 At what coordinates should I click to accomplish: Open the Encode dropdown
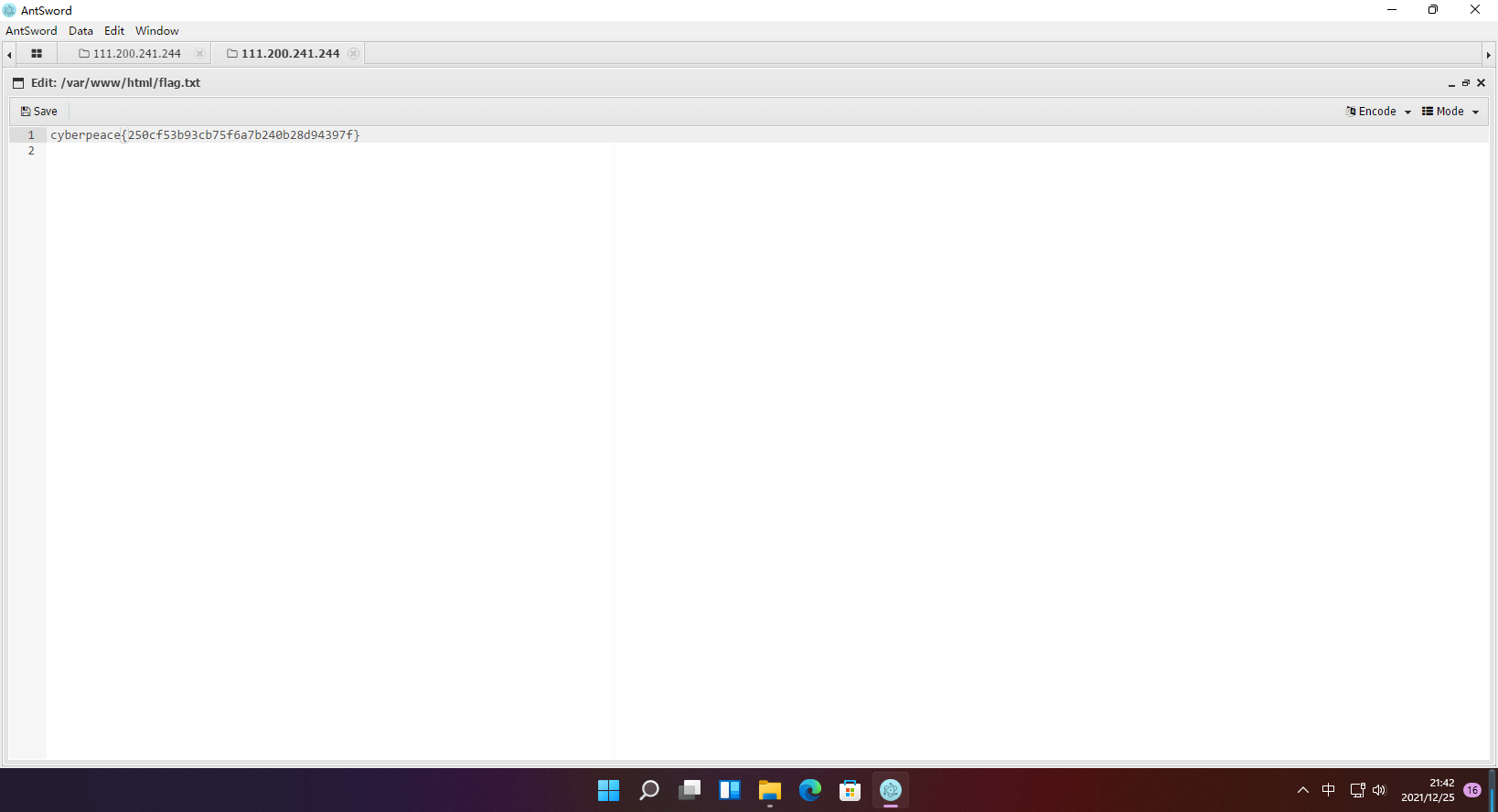(x=1378, y=112)
